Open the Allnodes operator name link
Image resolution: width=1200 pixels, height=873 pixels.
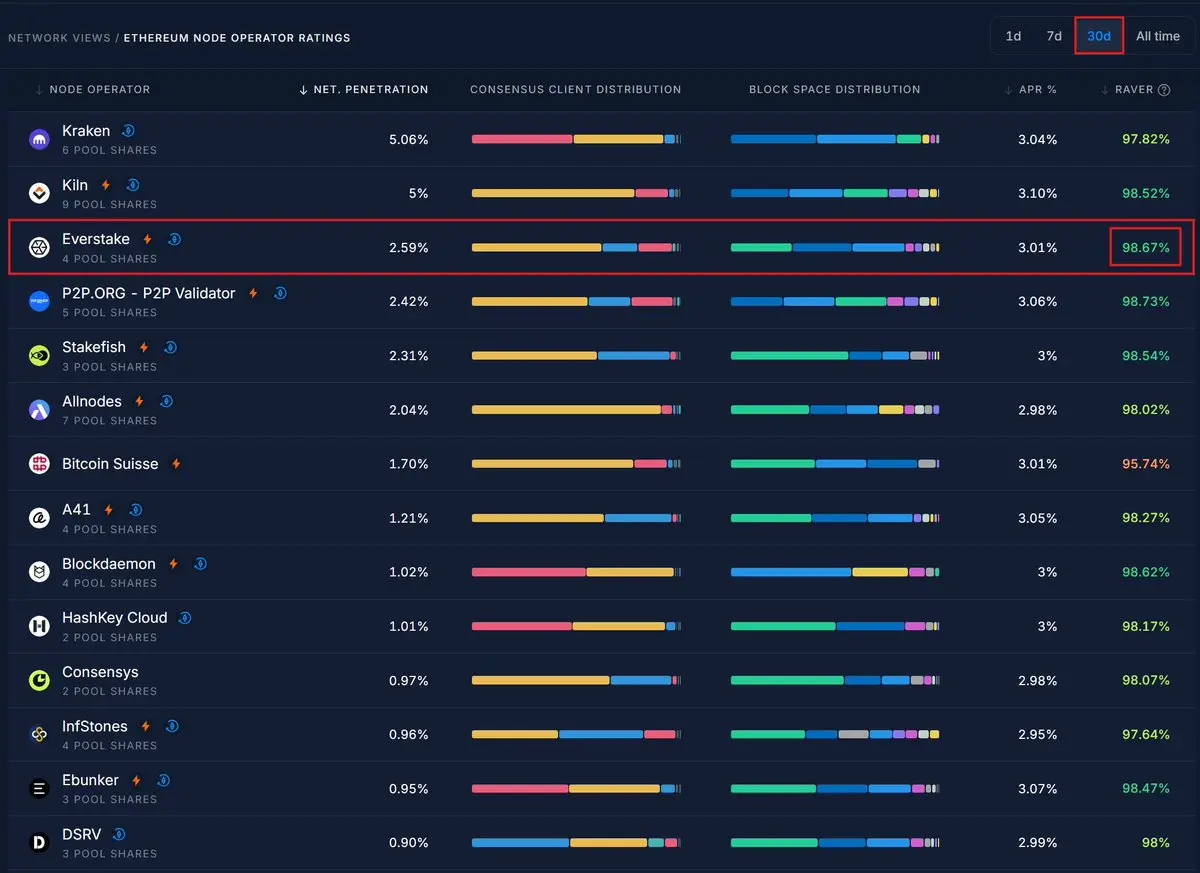point(92,401)
